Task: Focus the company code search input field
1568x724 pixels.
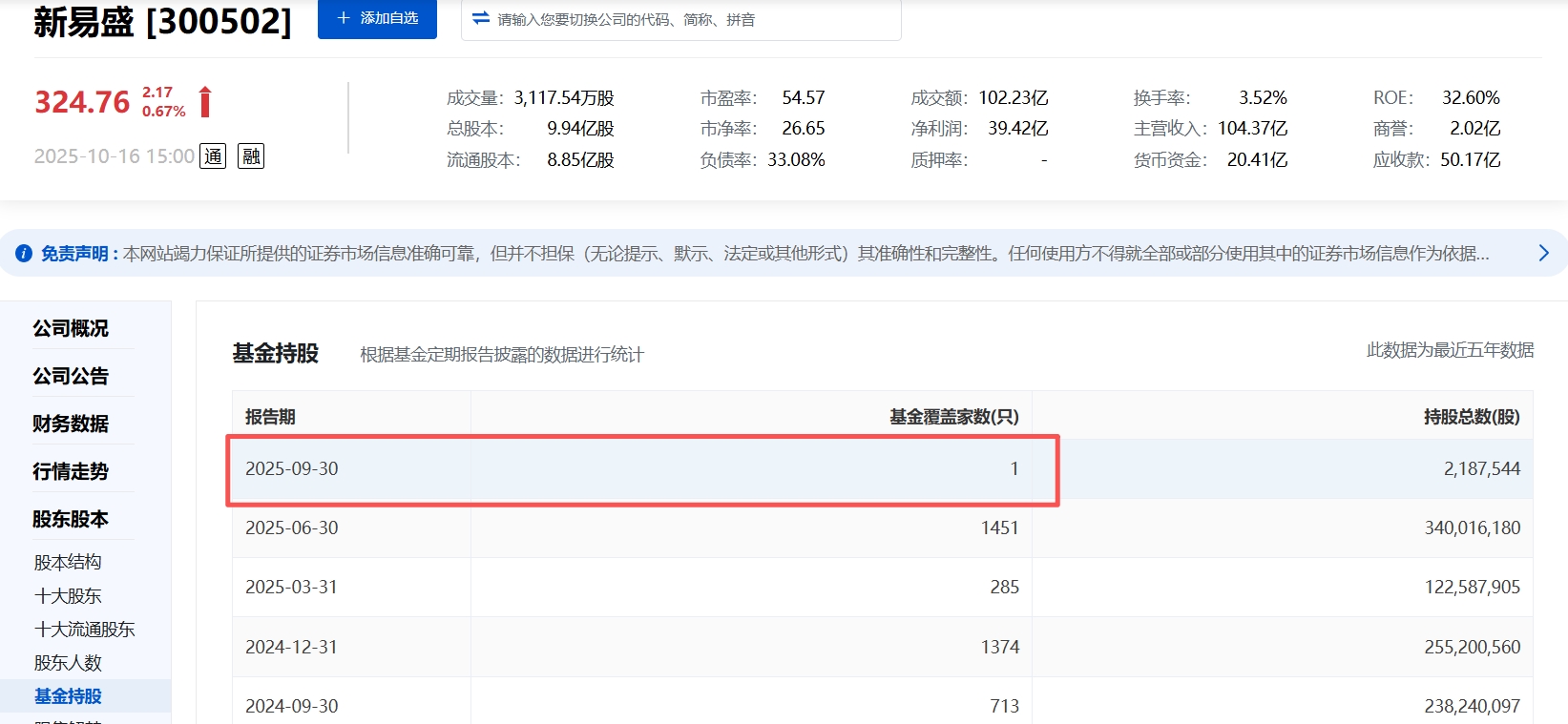Action: click(x=680, y=19)
